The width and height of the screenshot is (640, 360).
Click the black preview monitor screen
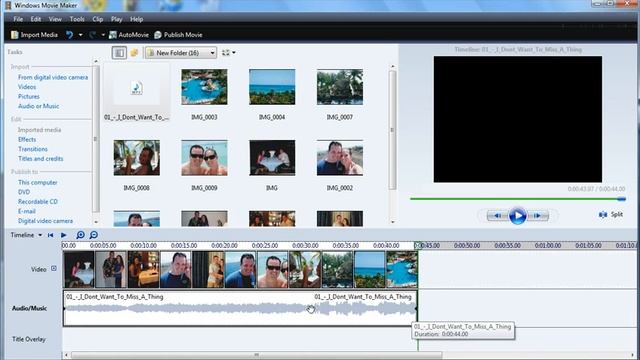tap(518, 119)
